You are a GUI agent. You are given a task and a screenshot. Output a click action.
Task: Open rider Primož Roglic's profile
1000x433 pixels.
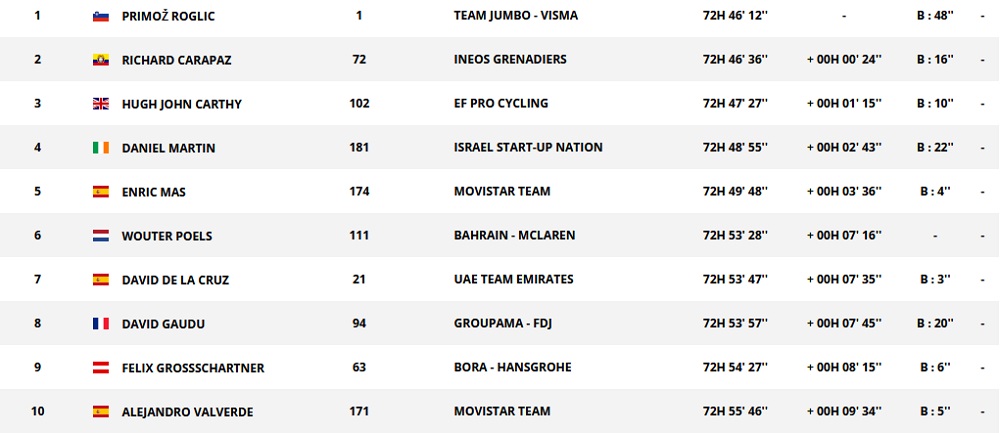point(168,16)
